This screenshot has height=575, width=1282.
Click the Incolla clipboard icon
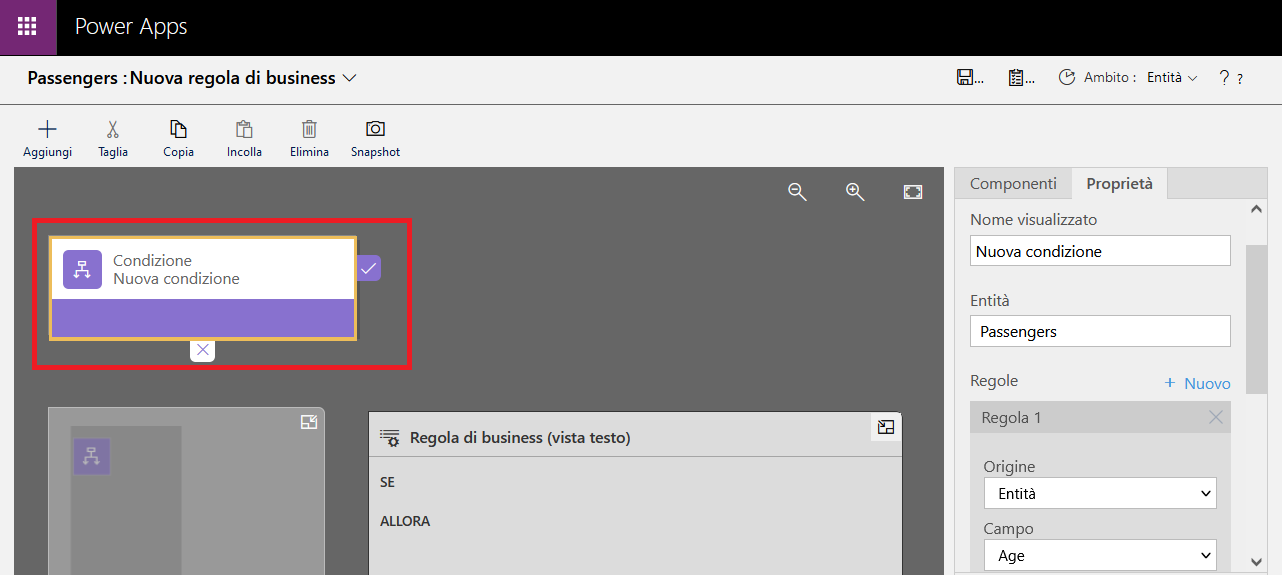click(x=244, y=129)
